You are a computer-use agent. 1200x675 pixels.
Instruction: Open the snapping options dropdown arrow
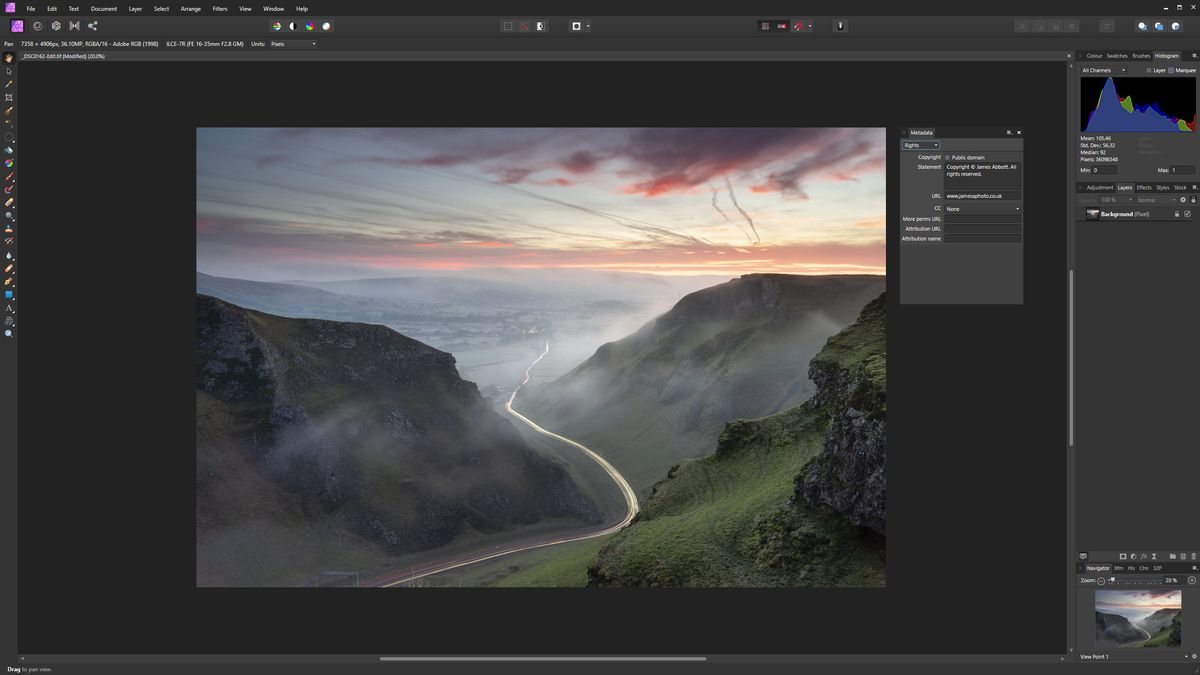[x=810, y=26]
